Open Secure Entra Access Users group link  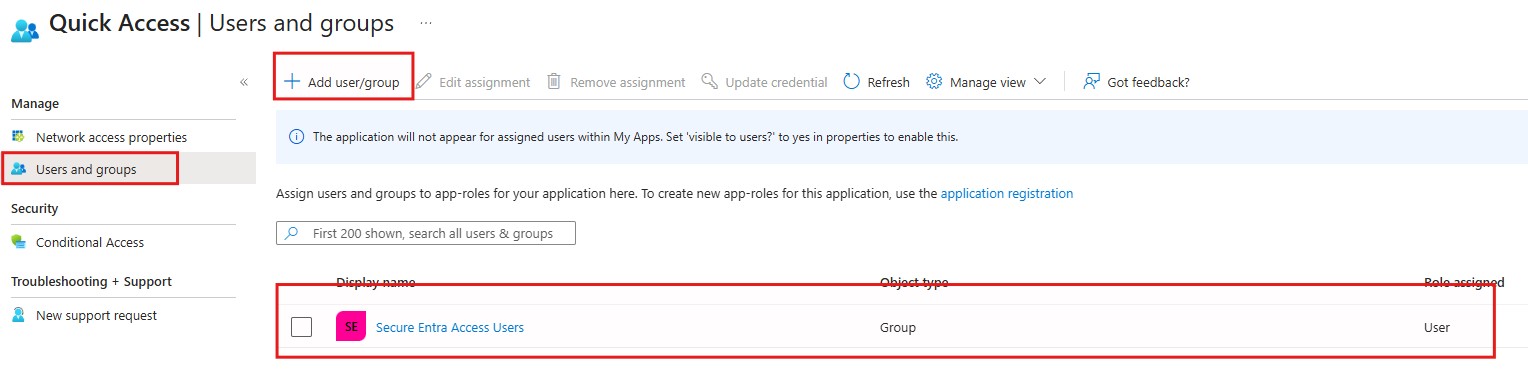click(x=450, y=327)
